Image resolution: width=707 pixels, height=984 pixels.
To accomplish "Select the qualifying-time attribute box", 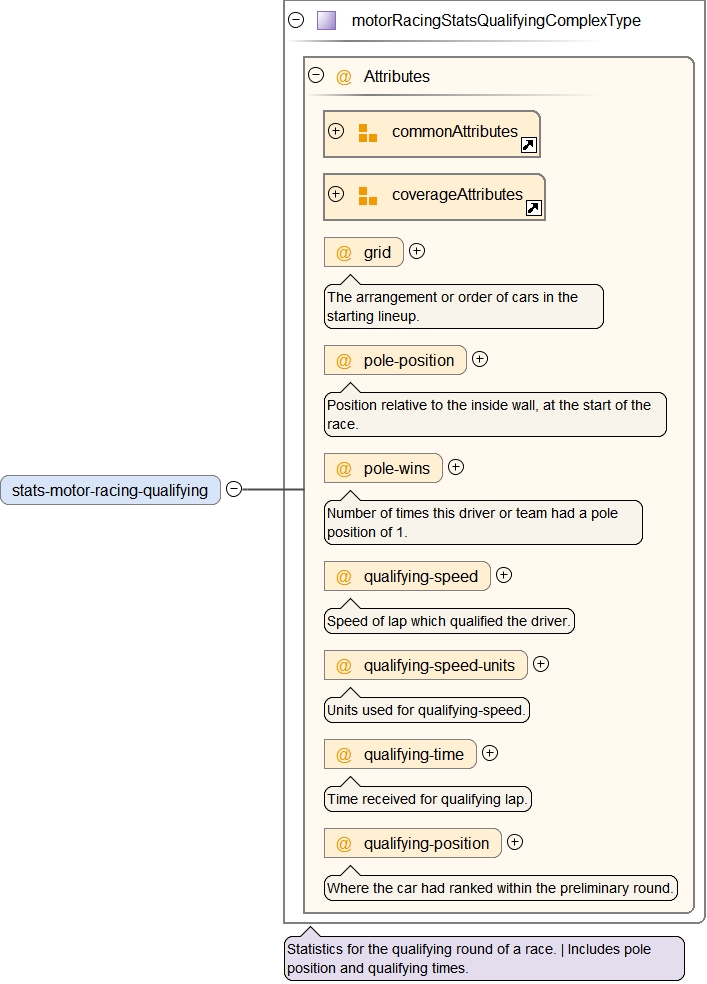I will coord(401,754).
